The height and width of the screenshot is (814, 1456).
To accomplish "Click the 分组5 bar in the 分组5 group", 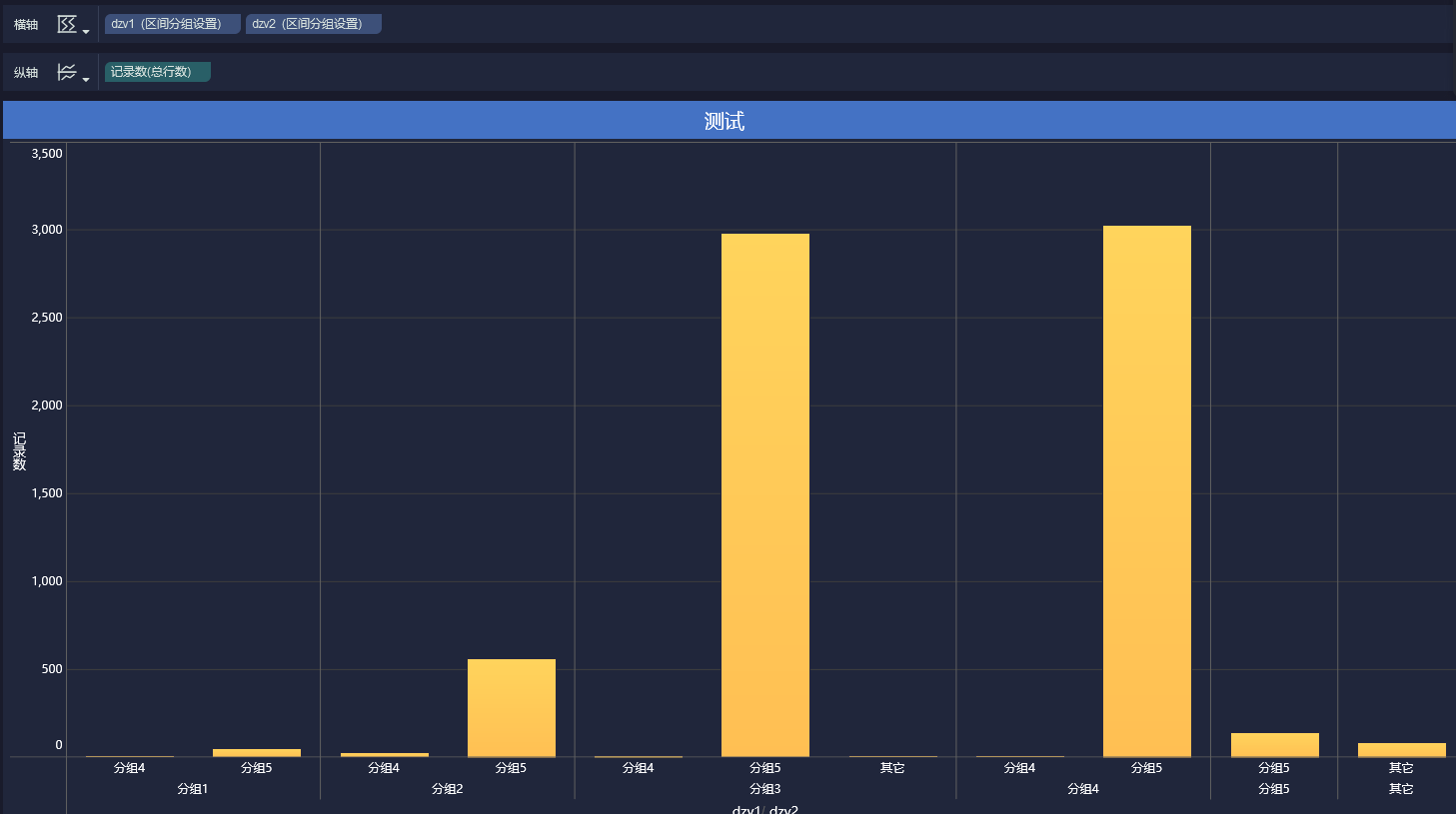I will point(1275,745).
